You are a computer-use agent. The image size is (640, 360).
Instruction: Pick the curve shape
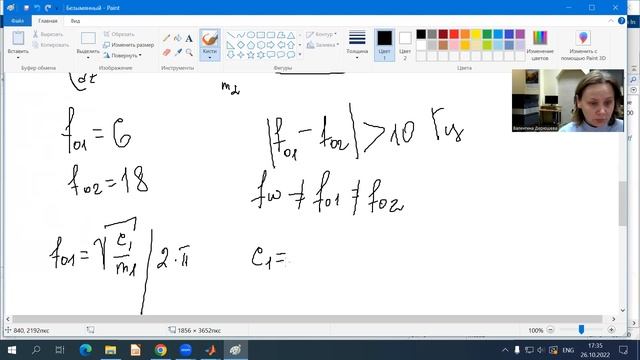coord(241,35)
